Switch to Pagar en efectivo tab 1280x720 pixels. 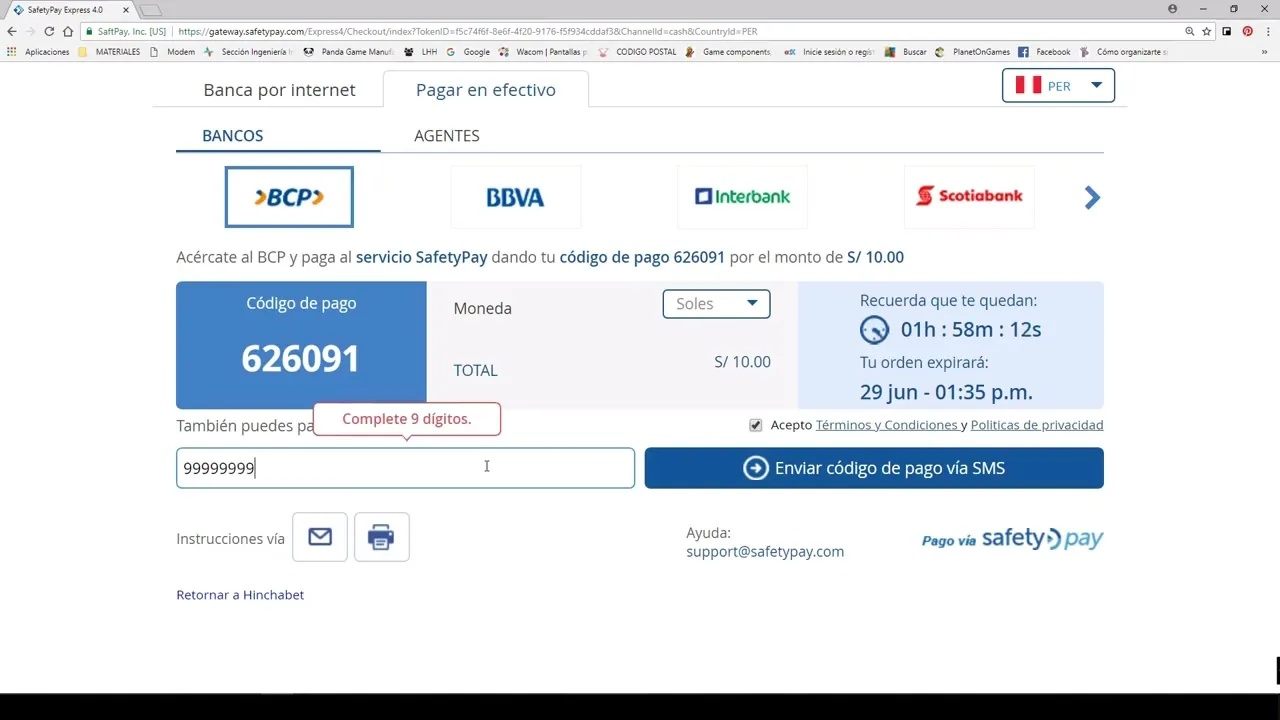point(486,89)
